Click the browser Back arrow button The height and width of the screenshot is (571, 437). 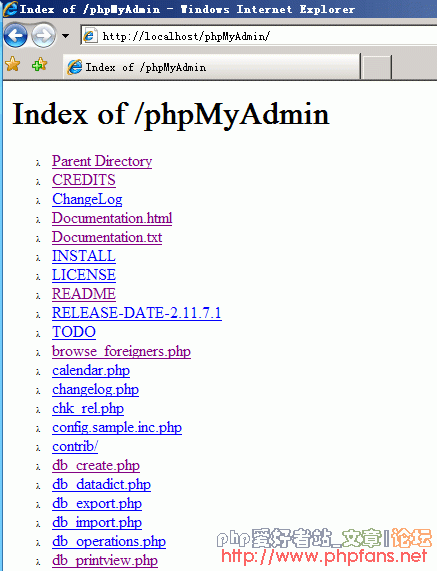(x=15, y=35)
